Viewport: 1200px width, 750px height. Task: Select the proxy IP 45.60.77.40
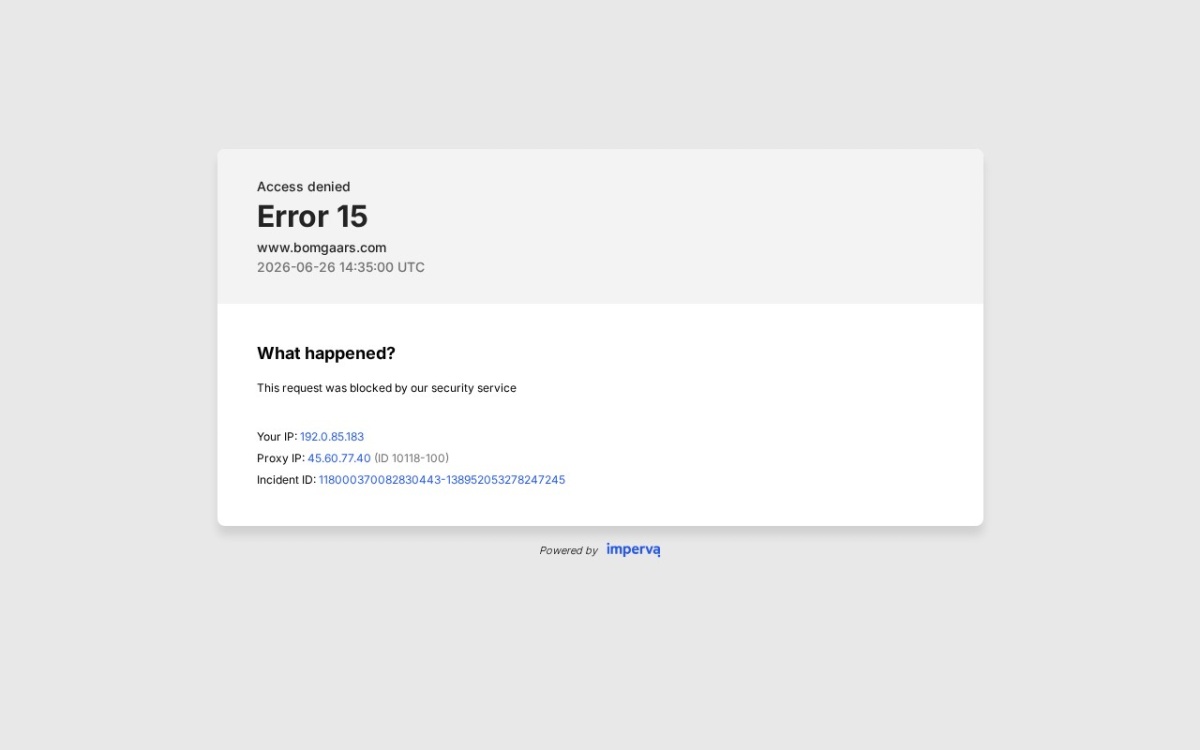(x=339, y=458)
